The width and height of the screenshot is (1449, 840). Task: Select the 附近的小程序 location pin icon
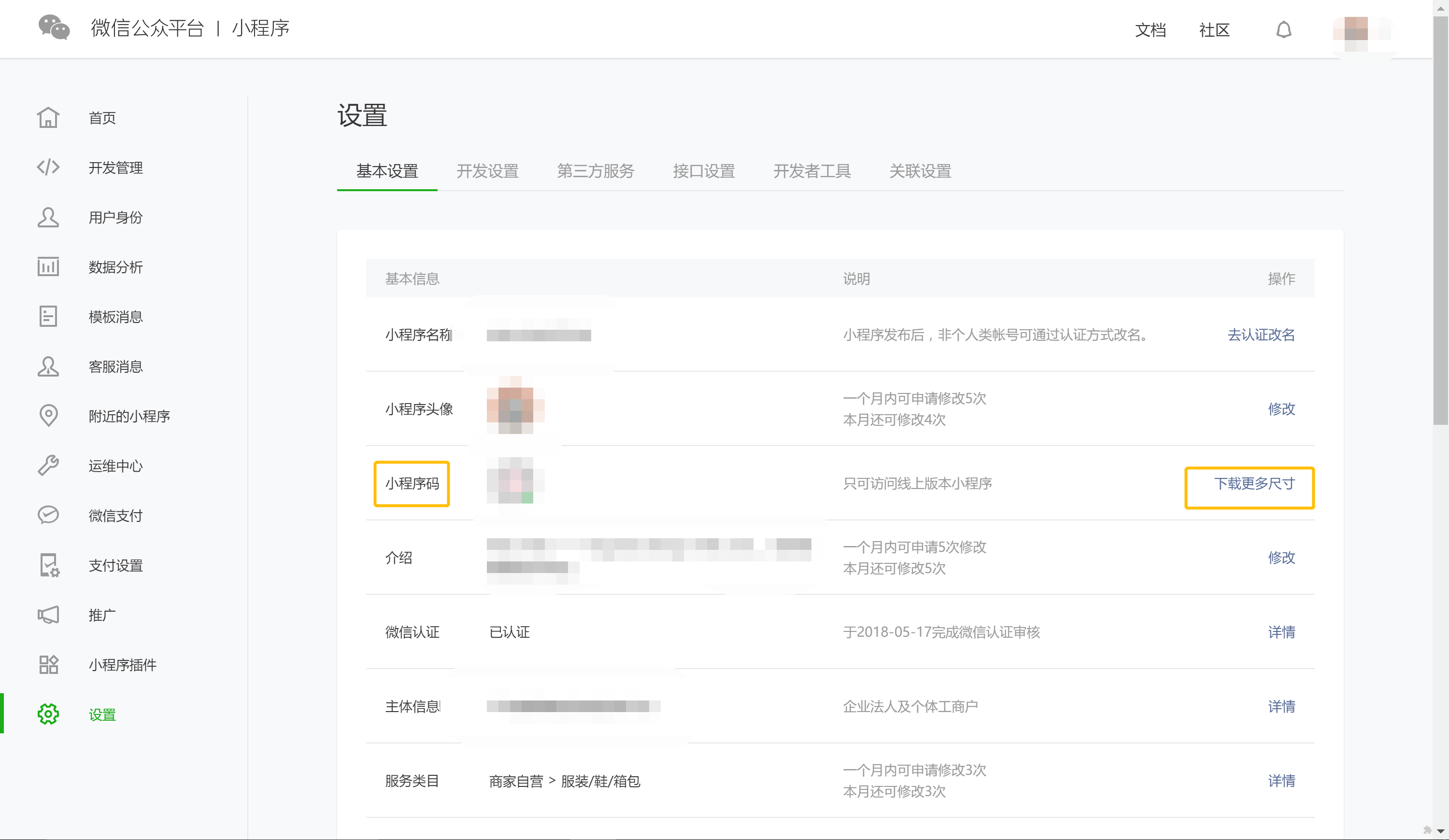pyautogui.click(x=48, y=415)
